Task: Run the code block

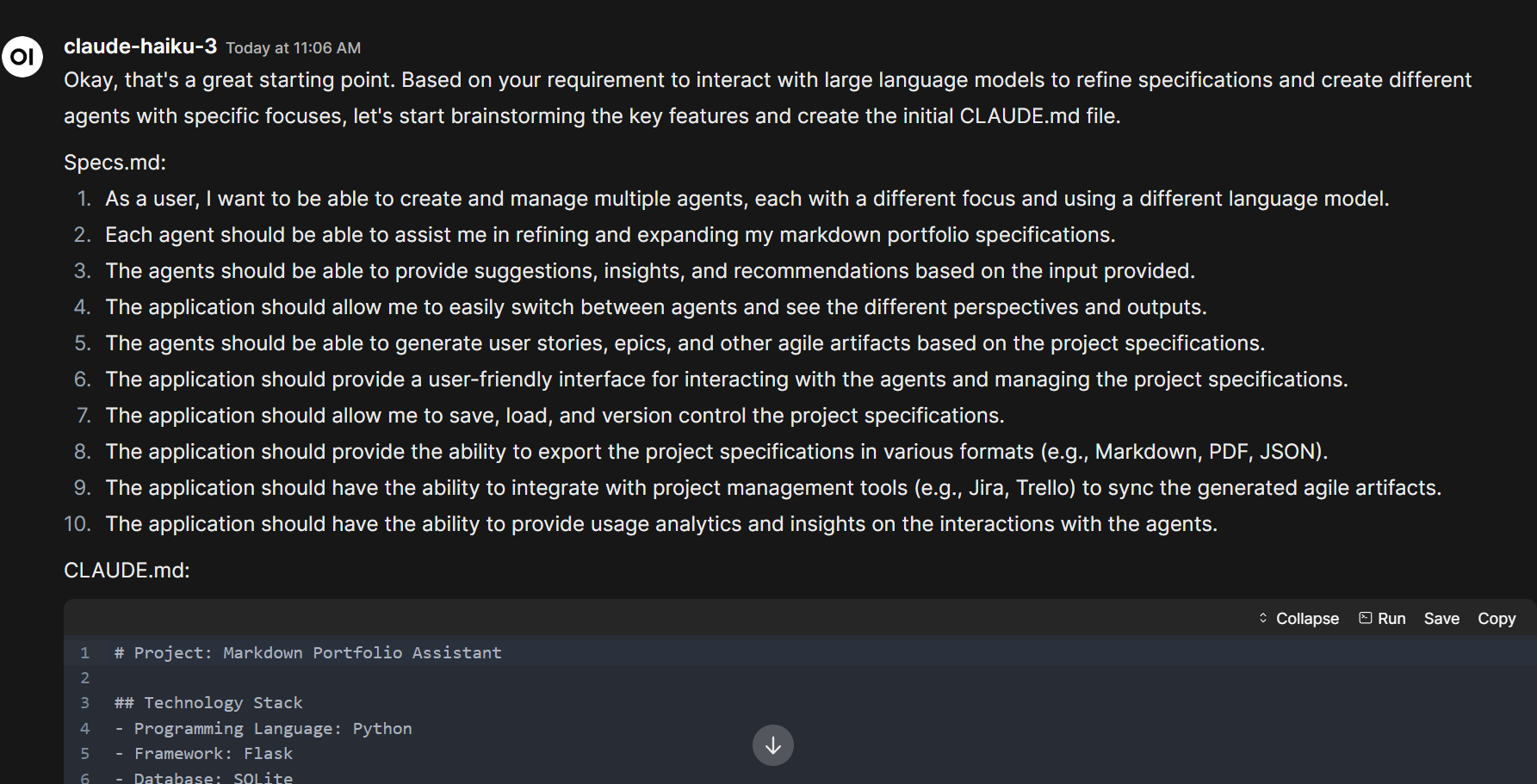Action: pos(1382,619)
